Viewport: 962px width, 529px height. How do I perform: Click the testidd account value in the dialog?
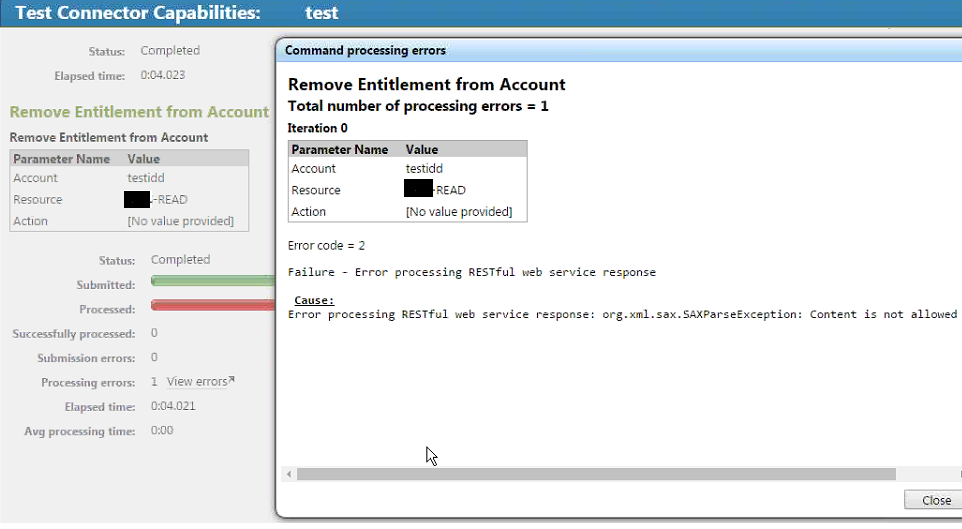click(x=424, y=169)
